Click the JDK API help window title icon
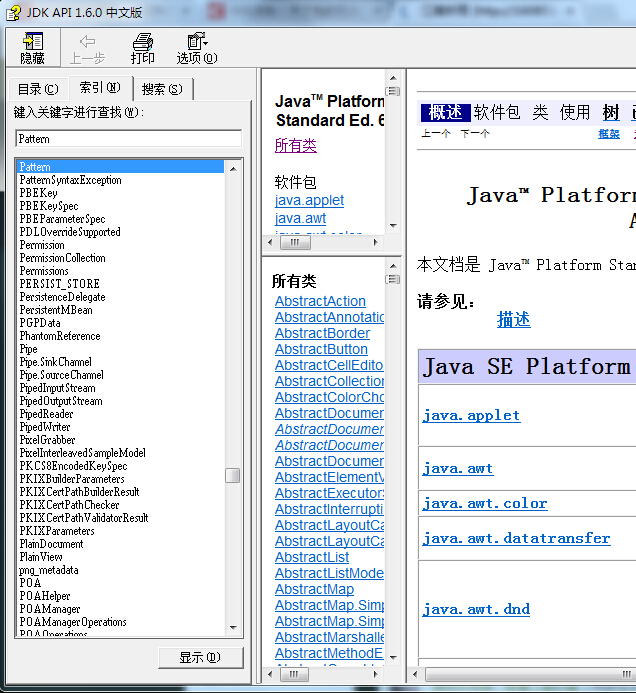Image resolution: width=636 pixels, height=693 pixels. [13, 13]
